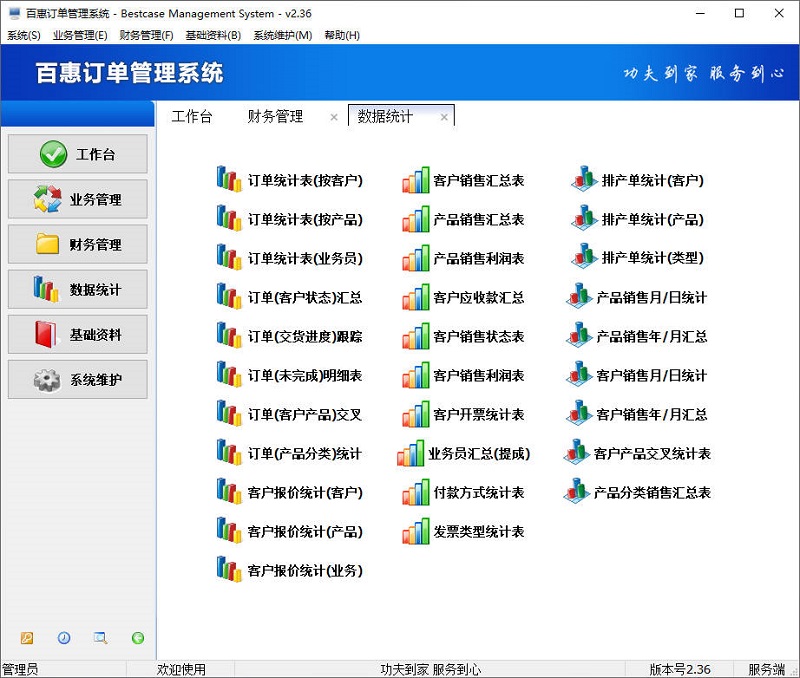Image resolution: width=800 pixels, height=678 pixels.
Task: Open the 客户产品交叉统计表 icon
Action: tap(577, 453)
